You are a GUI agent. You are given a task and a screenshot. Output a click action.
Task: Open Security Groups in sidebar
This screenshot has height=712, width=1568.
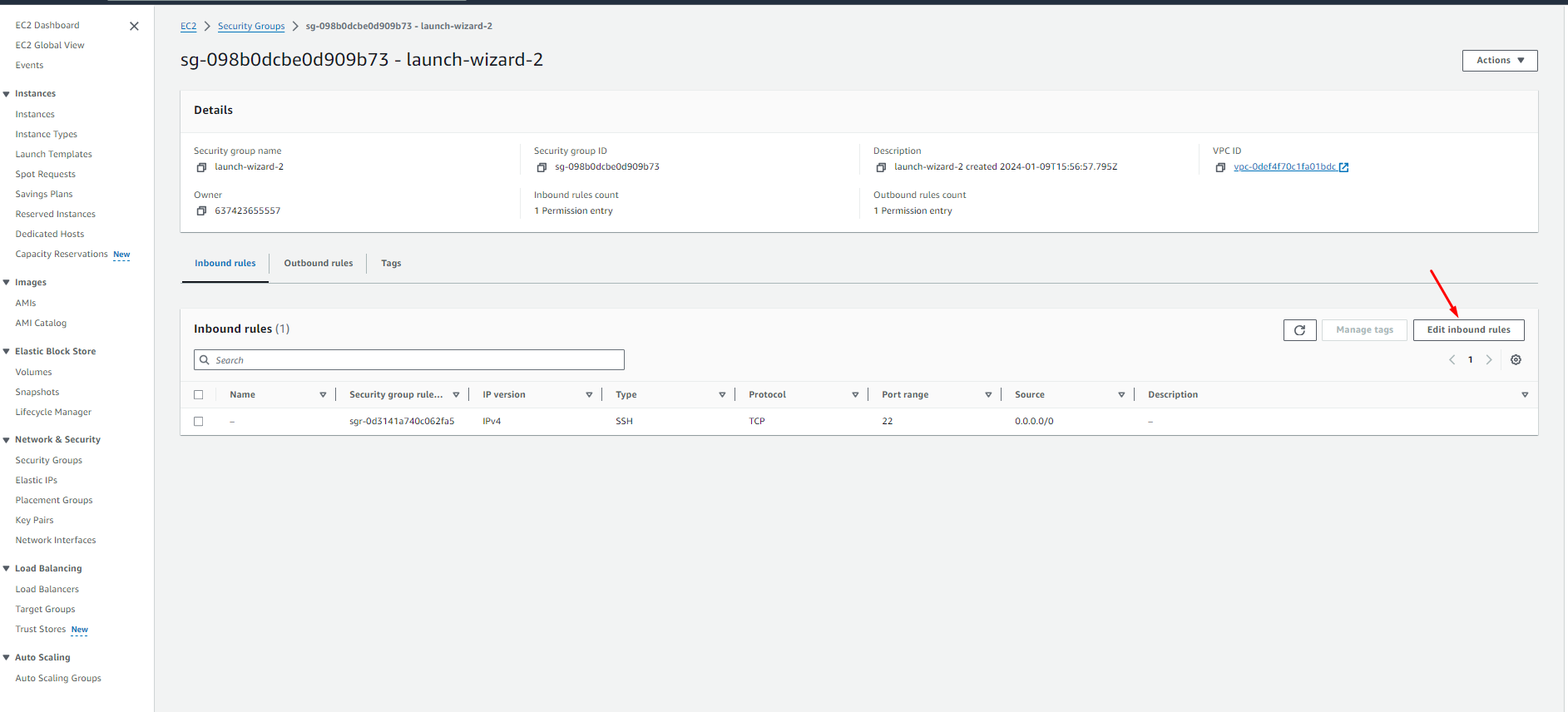point(49,461)
